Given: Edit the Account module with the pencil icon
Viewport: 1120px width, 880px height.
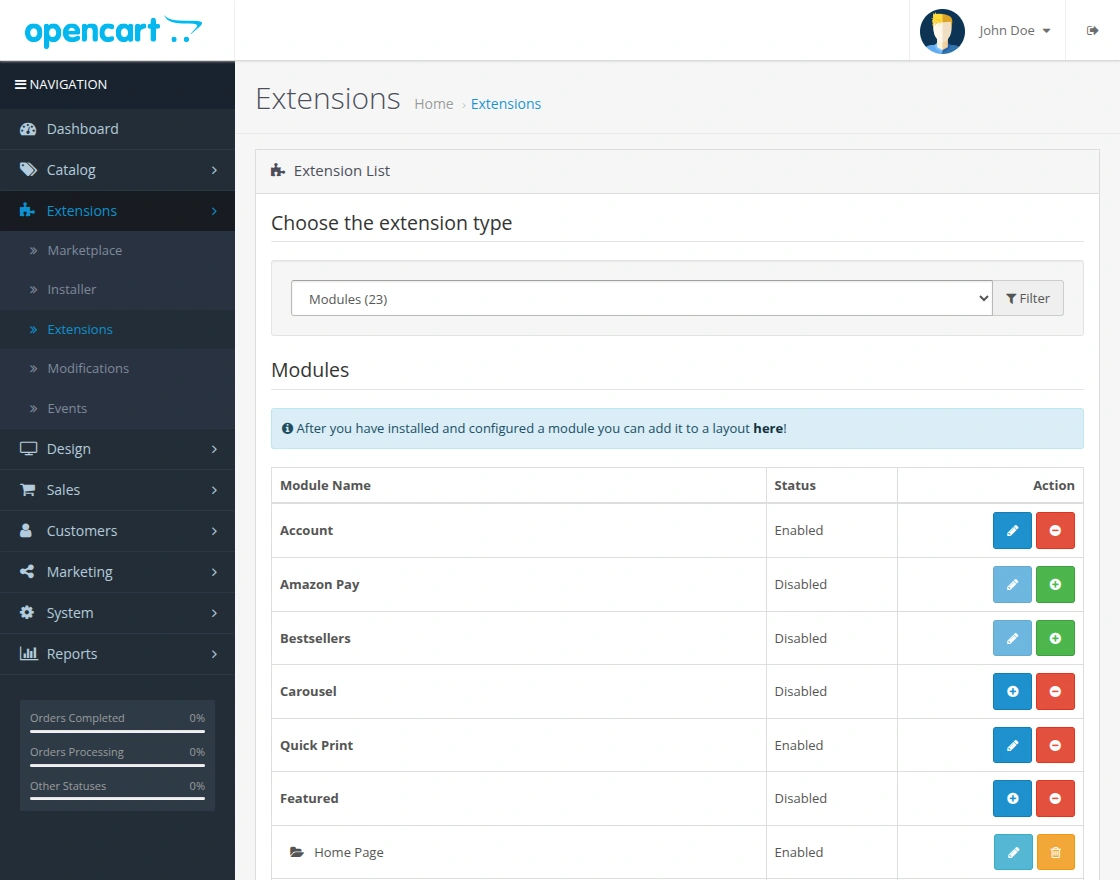Looking at the screenshot, I should tap(1012, 530).
